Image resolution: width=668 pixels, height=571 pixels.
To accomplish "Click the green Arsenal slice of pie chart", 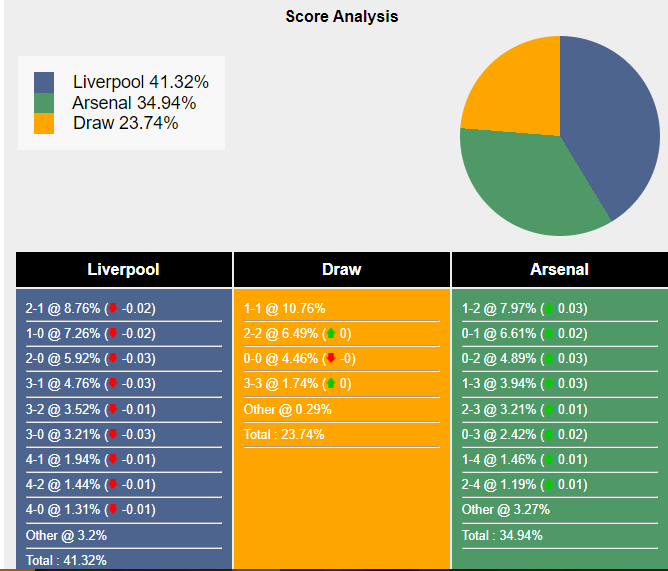I will point(530,185).
